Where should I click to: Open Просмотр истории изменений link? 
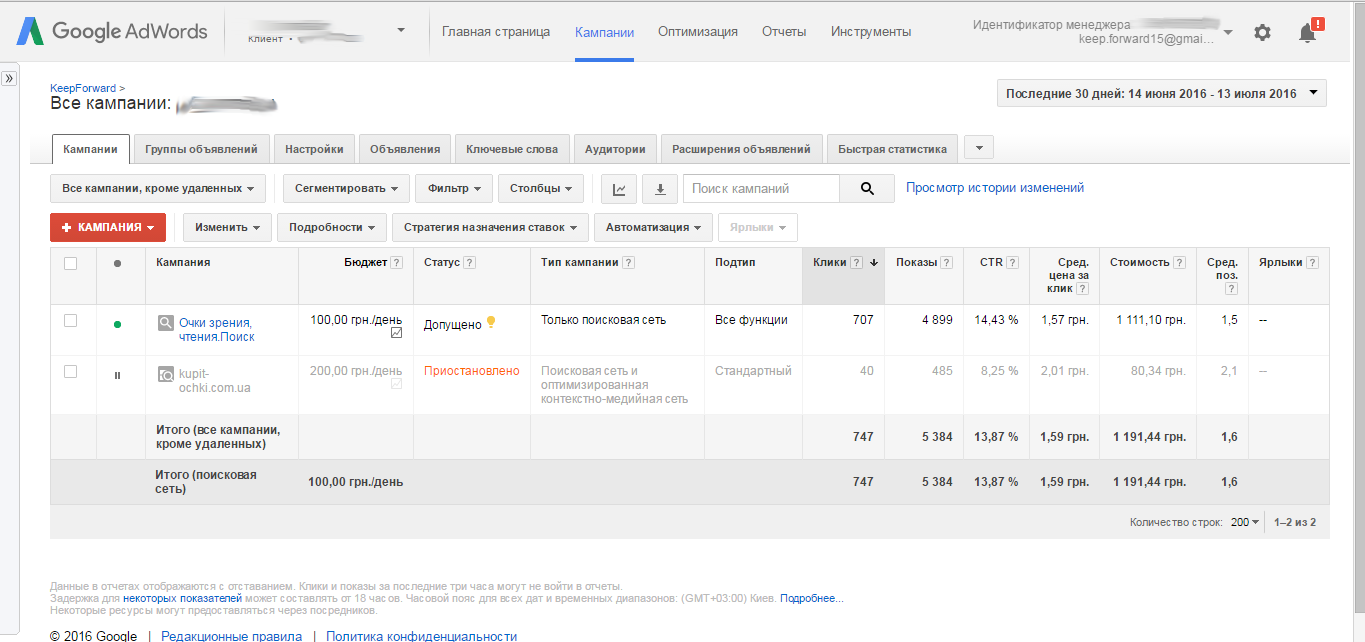point(996,188)
